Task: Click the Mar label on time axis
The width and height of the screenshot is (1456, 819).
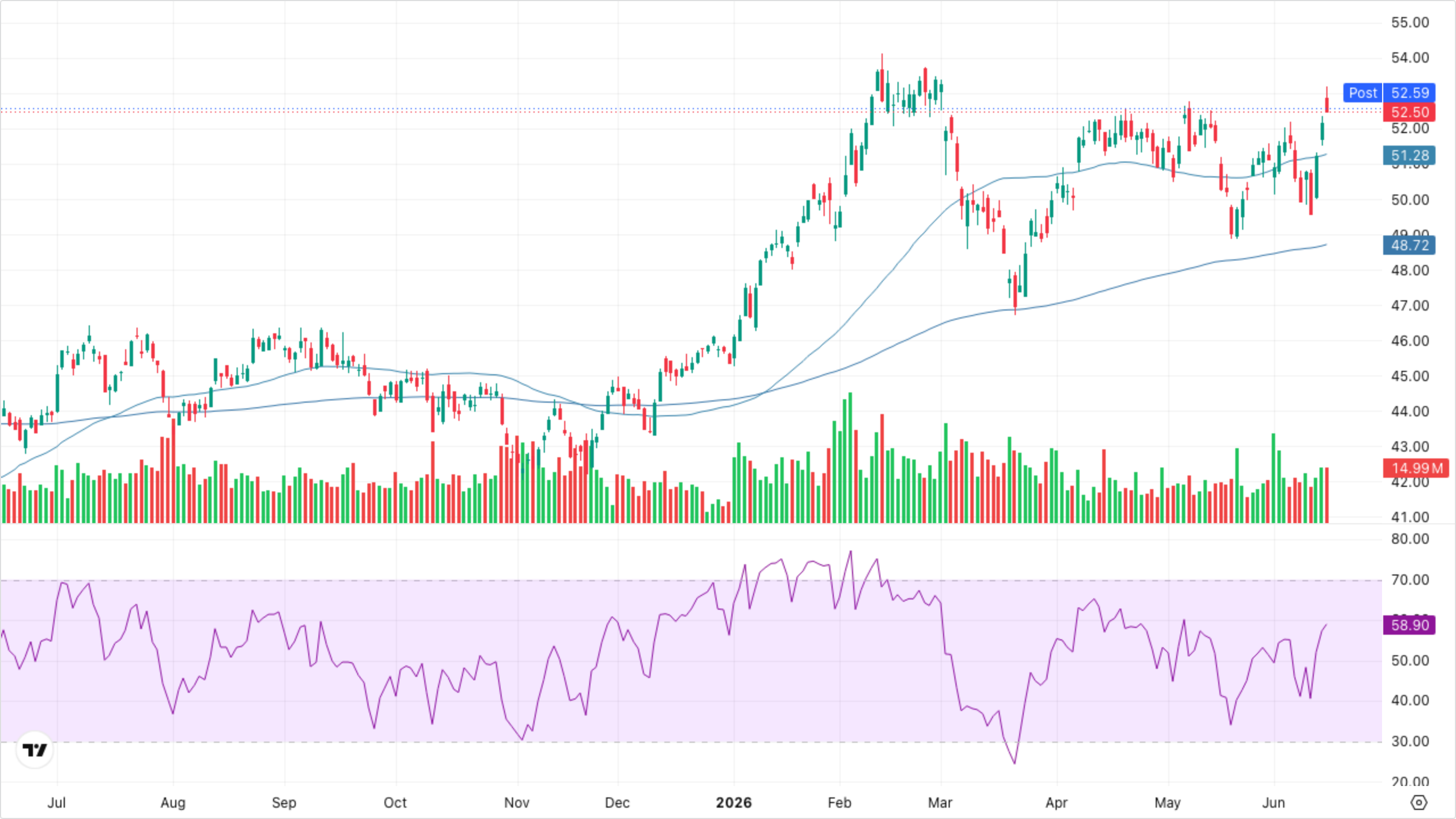Action: 940,803
